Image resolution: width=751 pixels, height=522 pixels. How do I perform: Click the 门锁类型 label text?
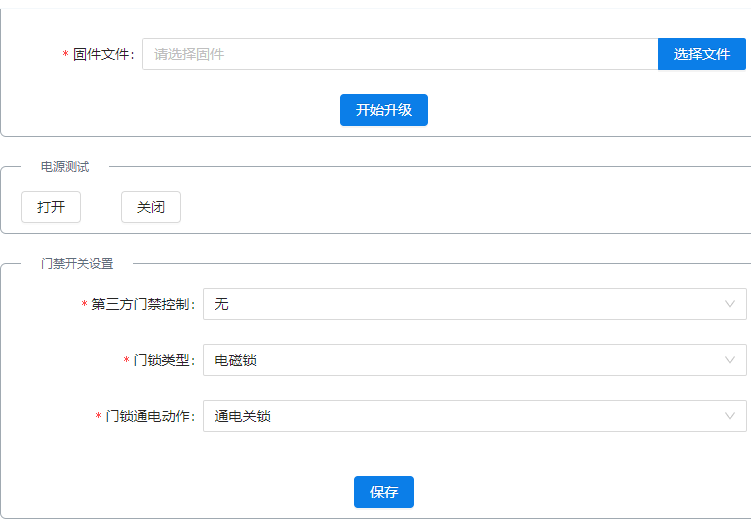tap(164, 360)
